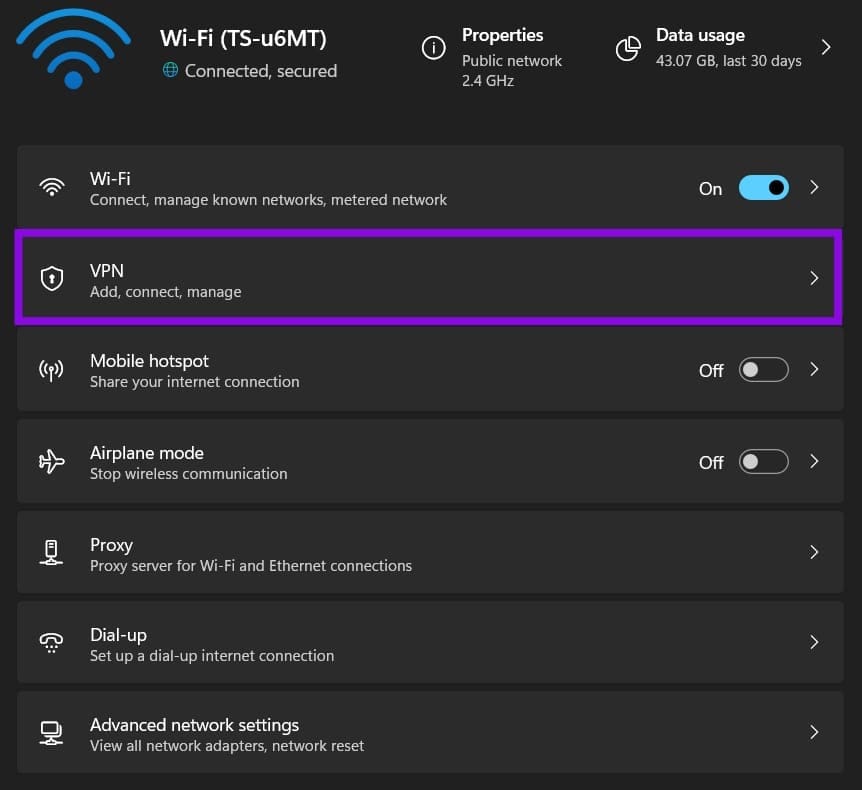Click the VPN shield icon
This screenshot has width=862, height=790.
coord(52,278)
